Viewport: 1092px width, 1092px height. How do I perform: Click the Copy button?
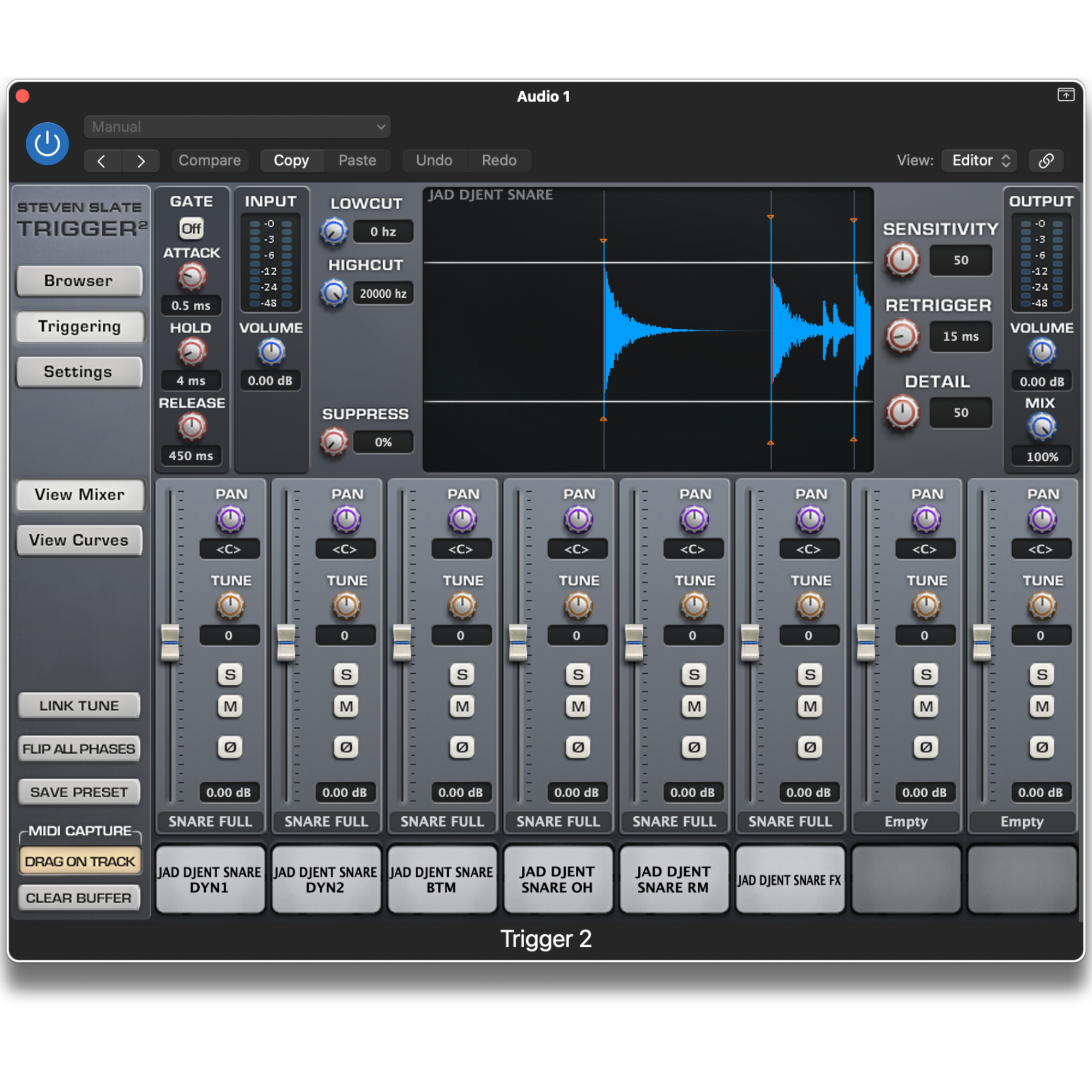(292, 161)
